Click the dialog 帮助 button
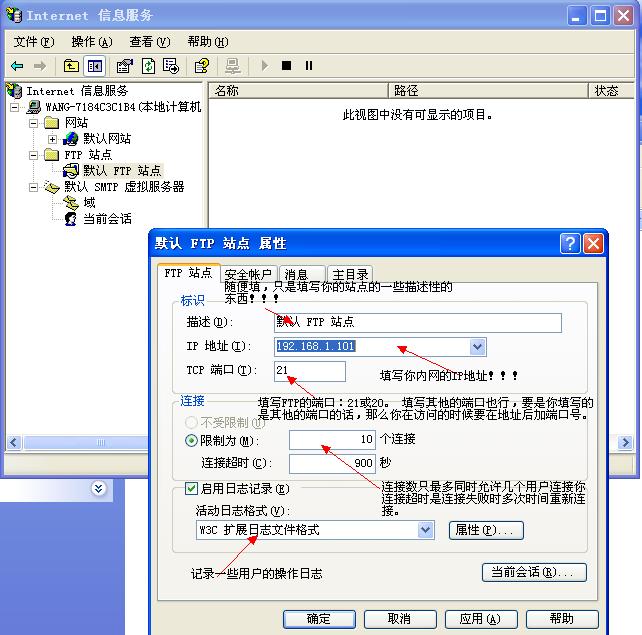Screen dimensions: 642x635 (562, 619)
